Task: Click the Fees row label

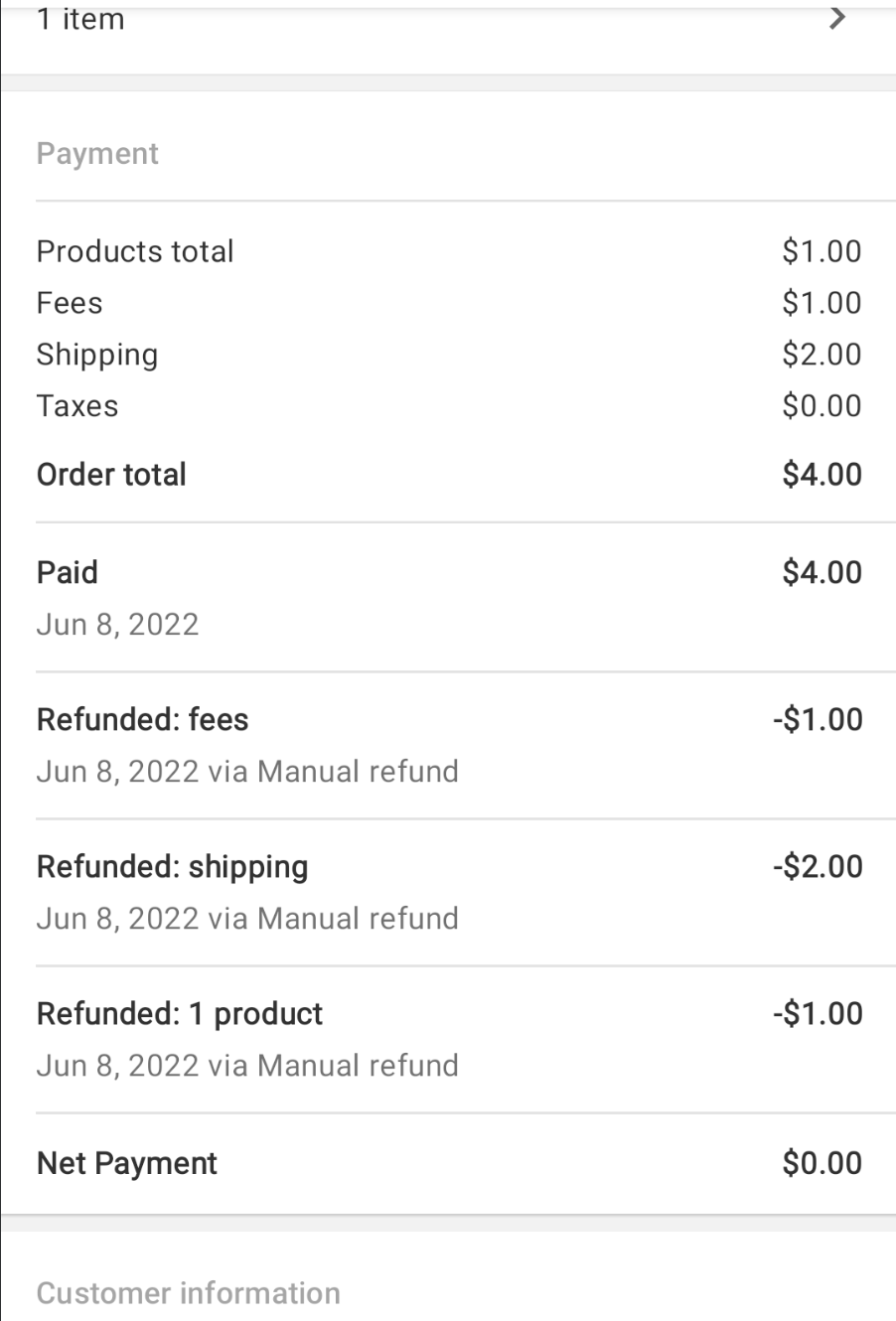Action: pyautogui.click(x=70, y=303)
